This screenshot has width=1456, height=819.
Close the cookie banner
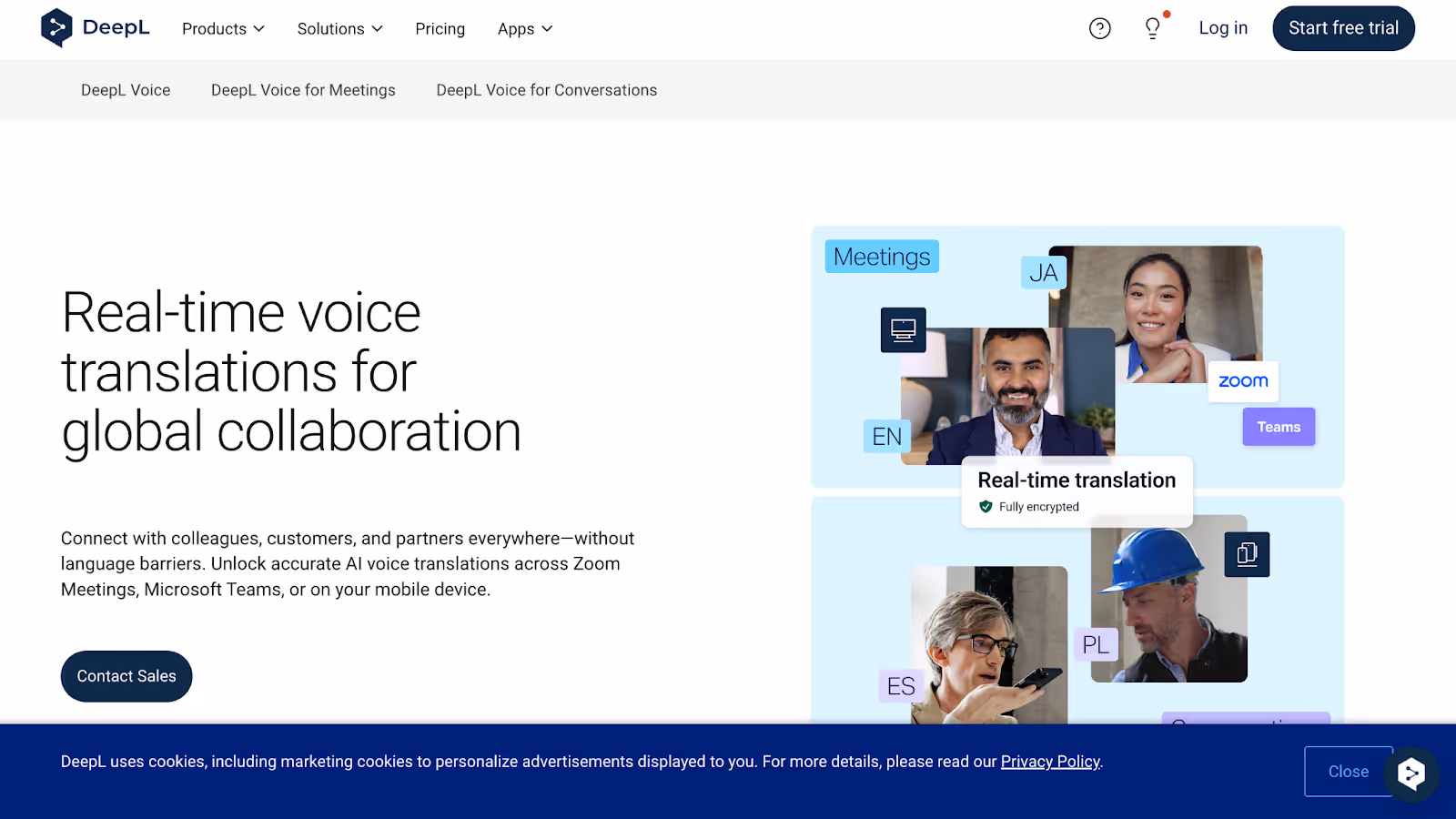coord(1348,772)
